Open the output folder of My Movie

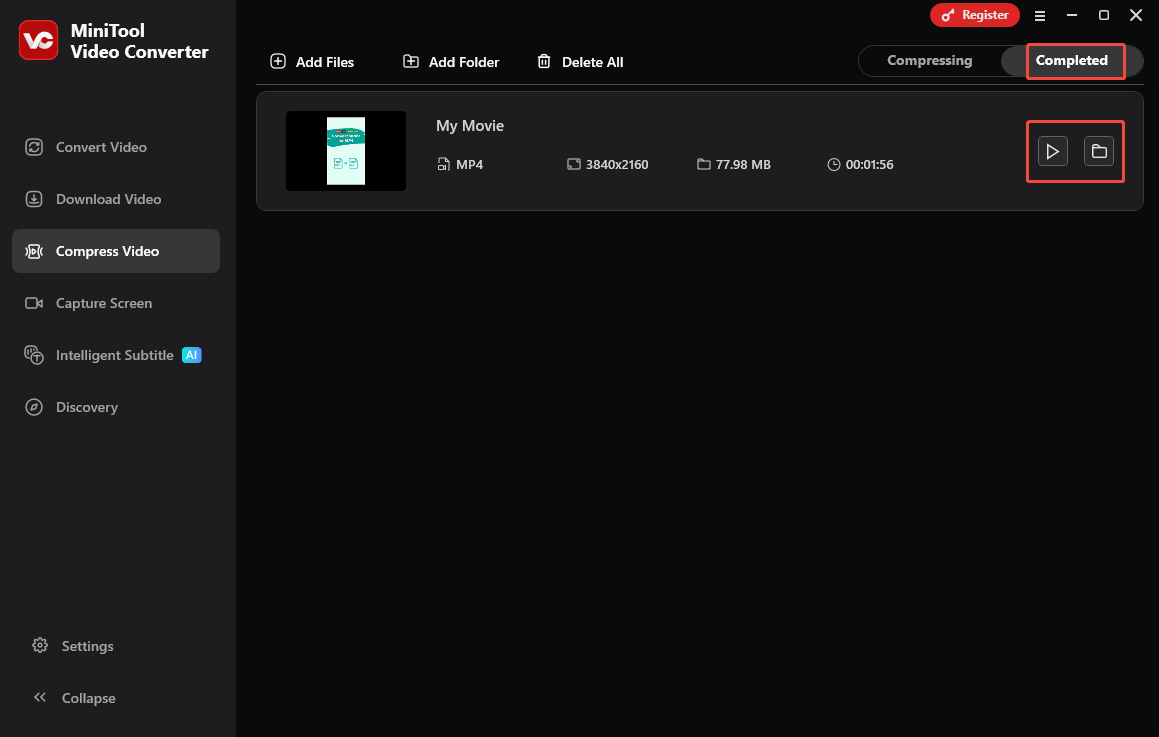coord(1099,151)
